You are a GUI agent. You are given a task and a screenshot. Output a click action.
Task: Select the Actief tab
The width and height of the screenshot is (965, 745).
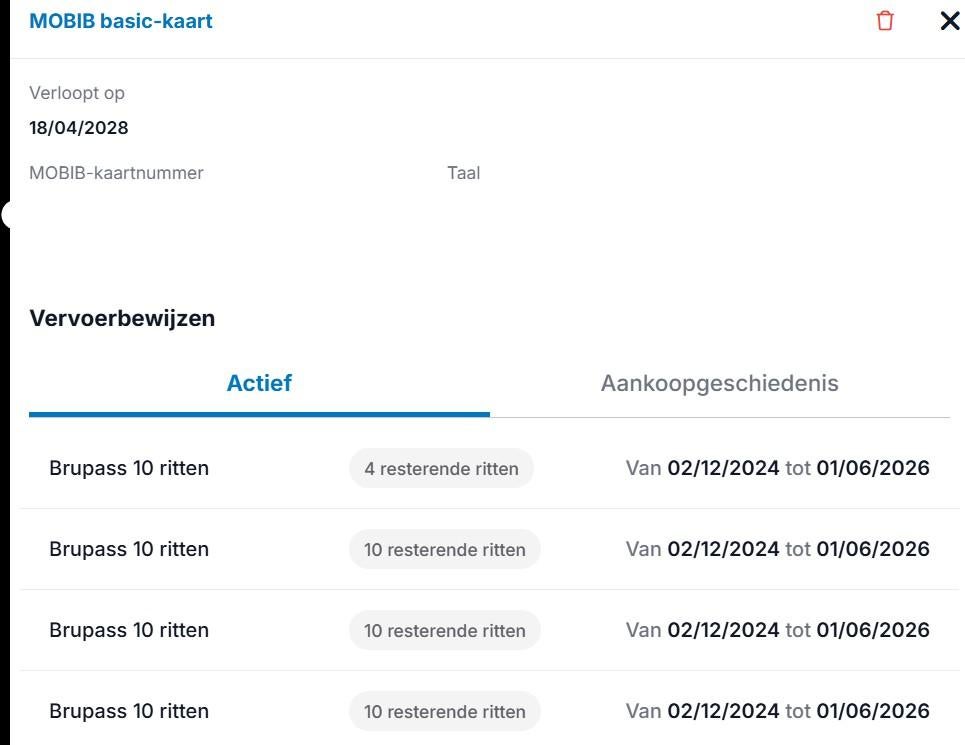click(x=259, y=383)
